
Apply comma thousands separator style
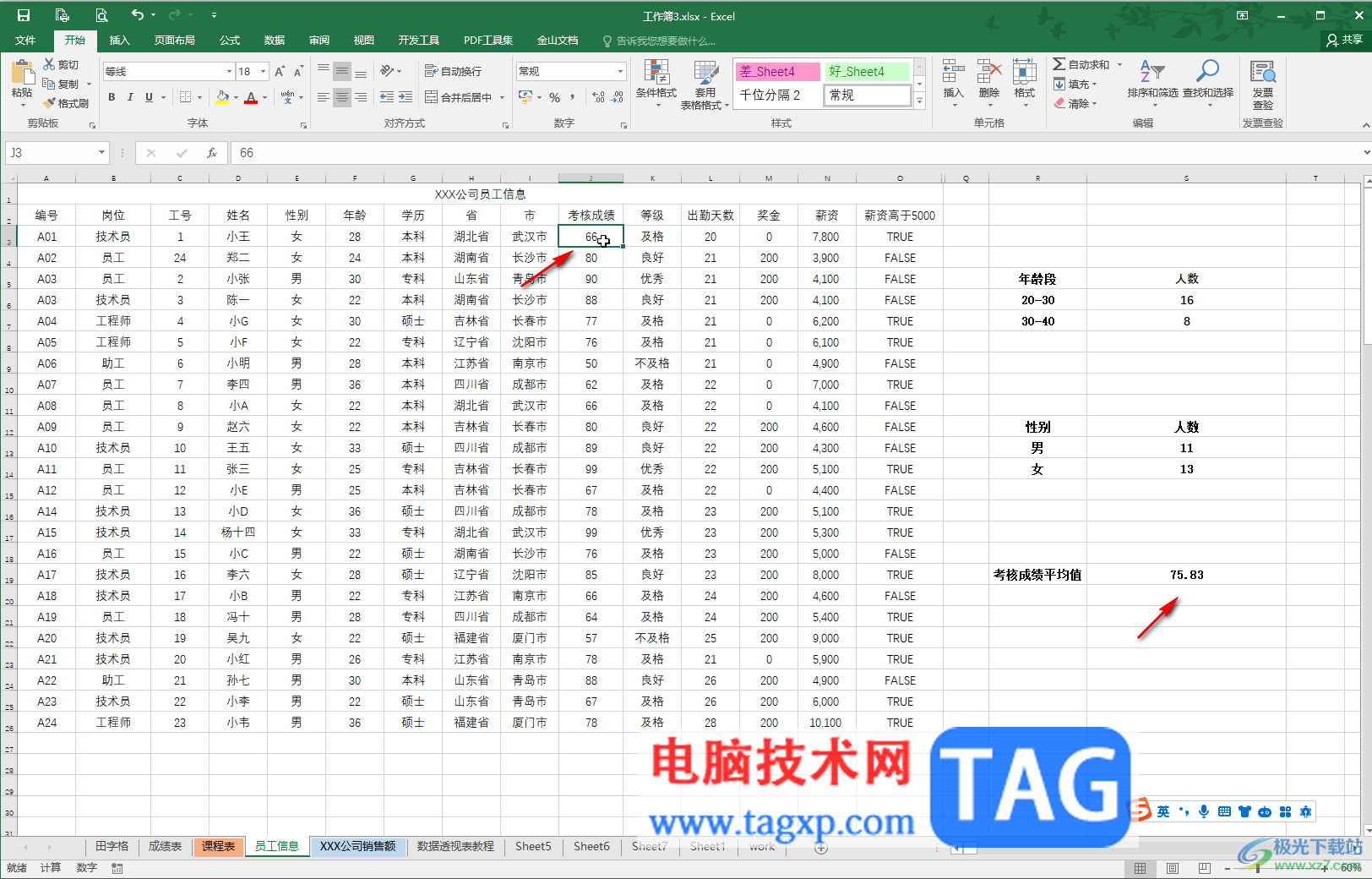573,97
